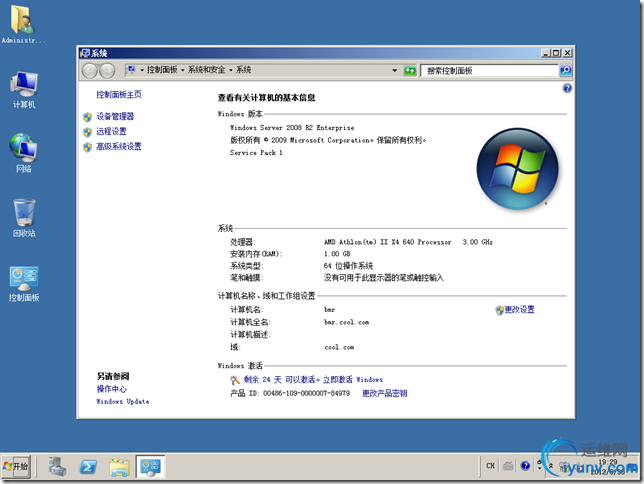Open 设备管理器 device manager link
This screenshot has width=644, height=484.
[115, 116]
